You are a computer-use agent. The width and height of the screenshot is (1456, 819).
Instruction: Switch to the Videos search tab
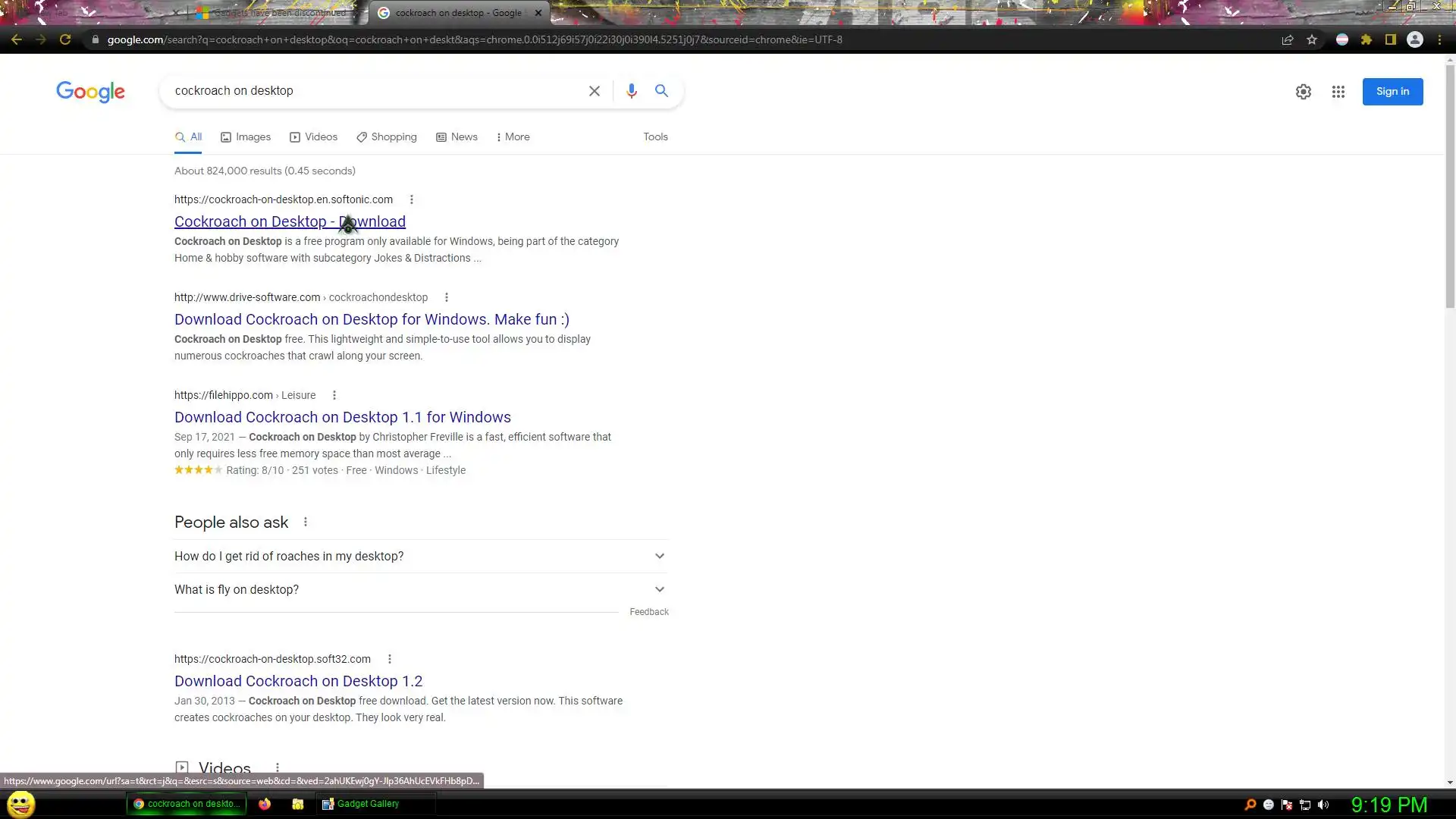tap(313, 137)
